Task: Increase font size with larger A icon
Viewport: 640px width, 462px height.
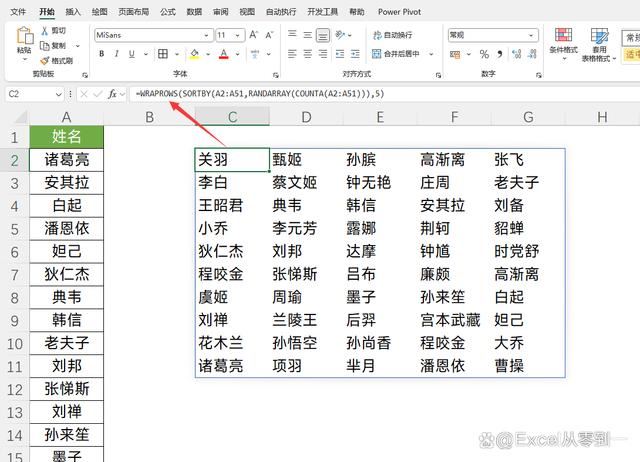Action: [254, 35]
